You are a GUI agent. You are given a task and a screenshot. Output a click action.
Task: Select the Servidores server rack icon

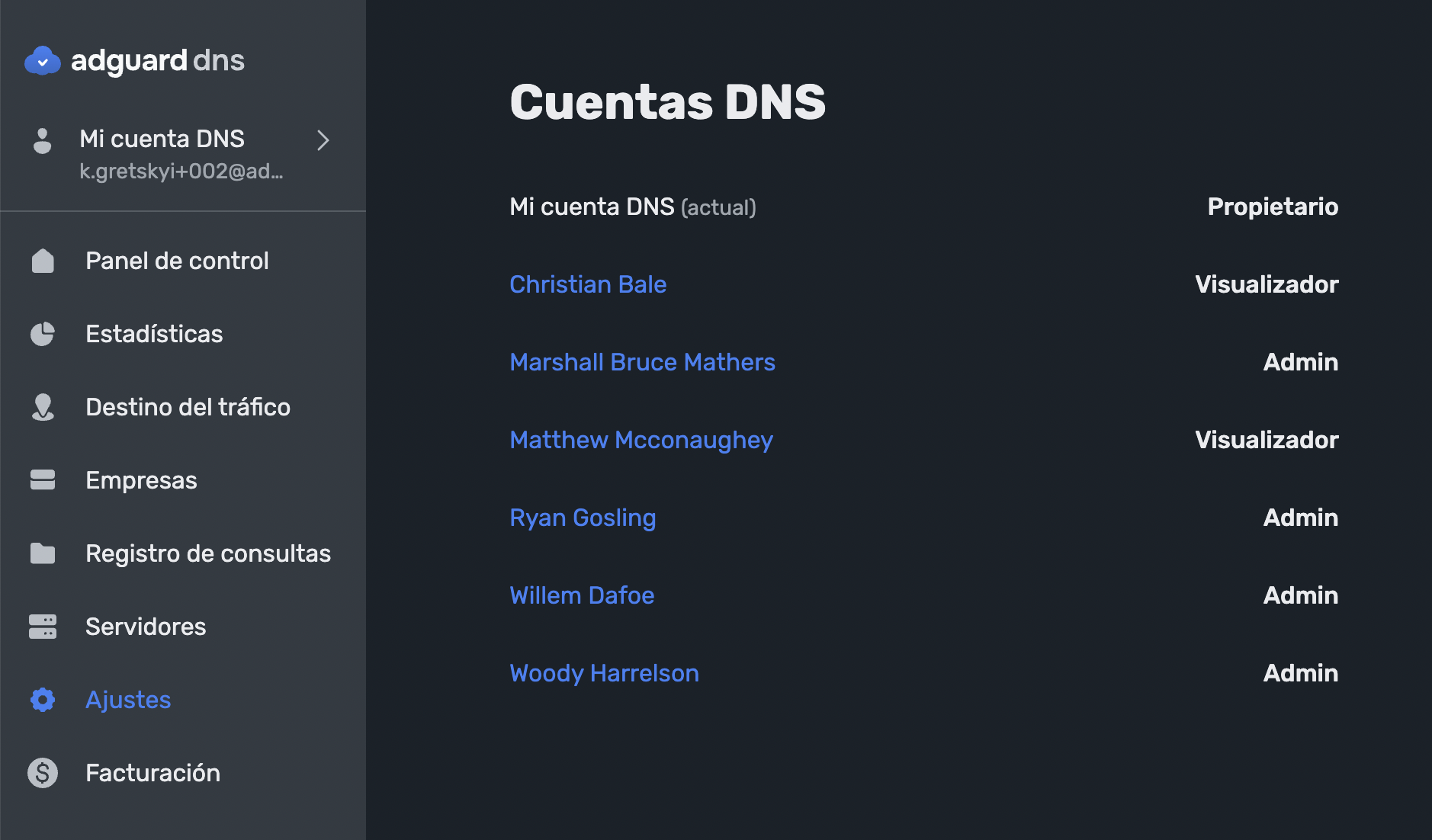click(x=43, y=627)
